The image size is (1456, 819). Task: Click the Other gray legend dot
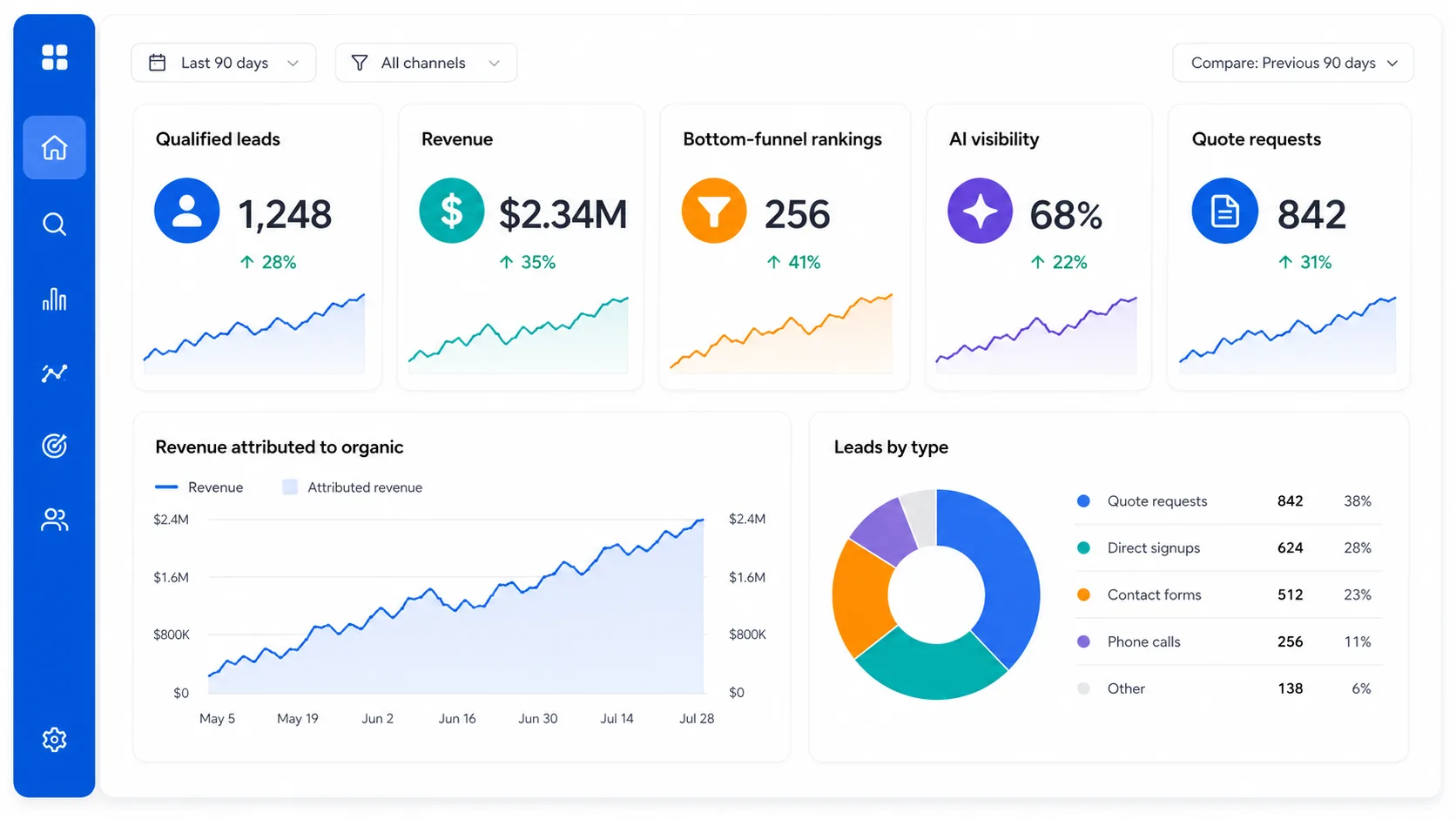[1083, 688]
